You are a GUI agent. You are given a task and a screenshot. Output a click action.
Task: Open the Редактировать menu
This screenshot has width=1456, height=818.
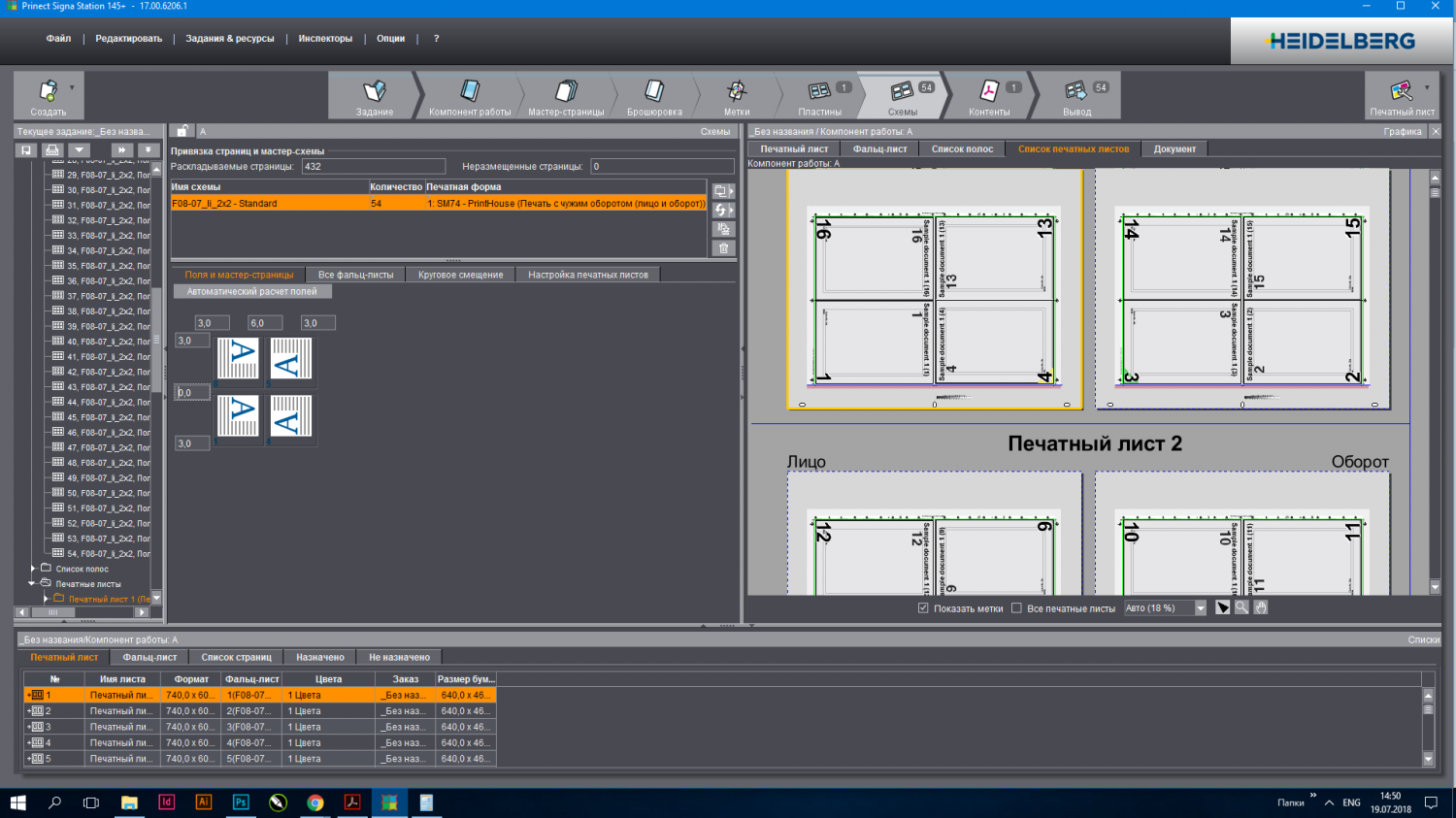128,39
